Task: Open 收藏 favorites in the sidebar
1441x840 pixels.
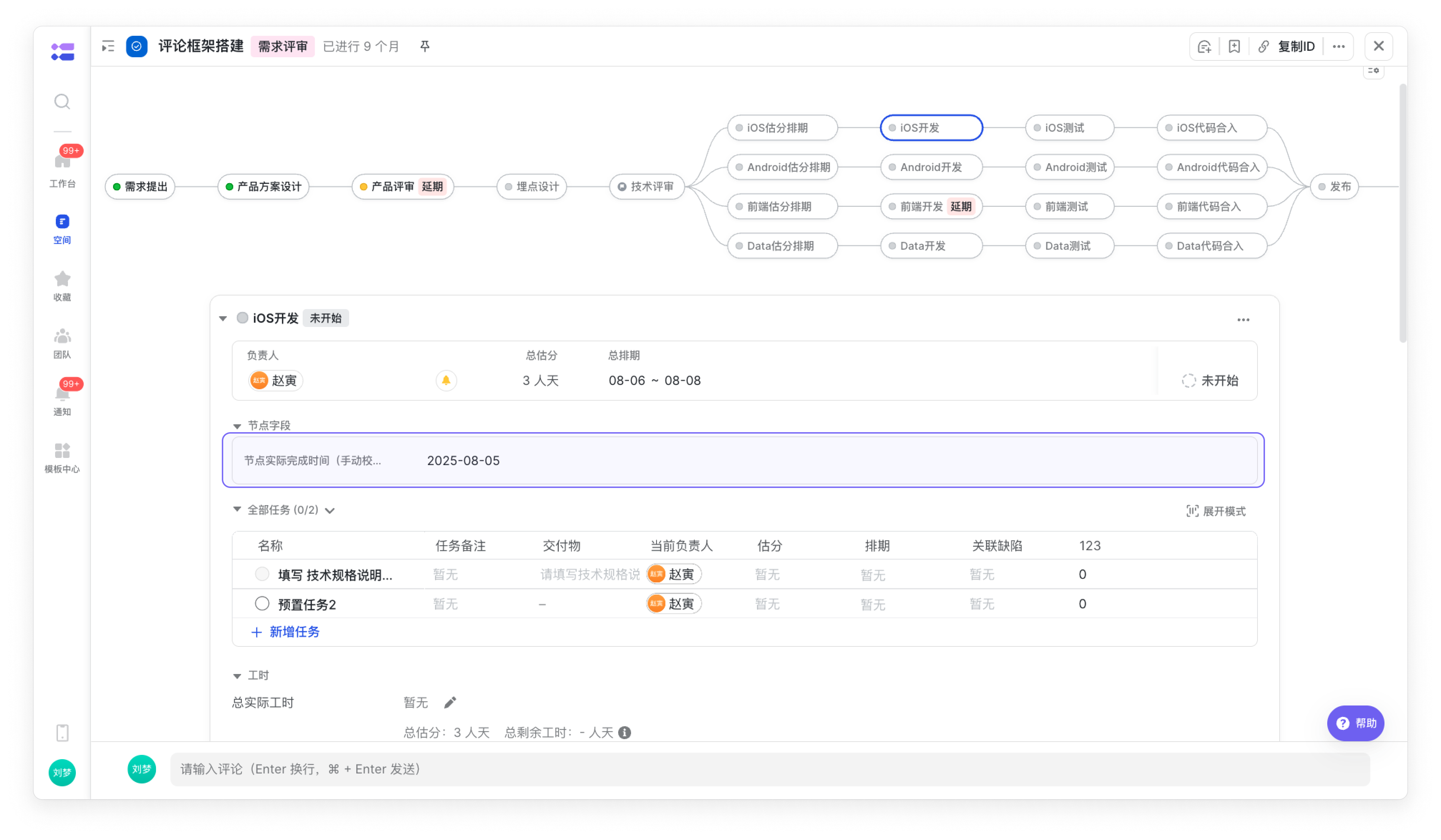Action: click(x=62, y=287)
